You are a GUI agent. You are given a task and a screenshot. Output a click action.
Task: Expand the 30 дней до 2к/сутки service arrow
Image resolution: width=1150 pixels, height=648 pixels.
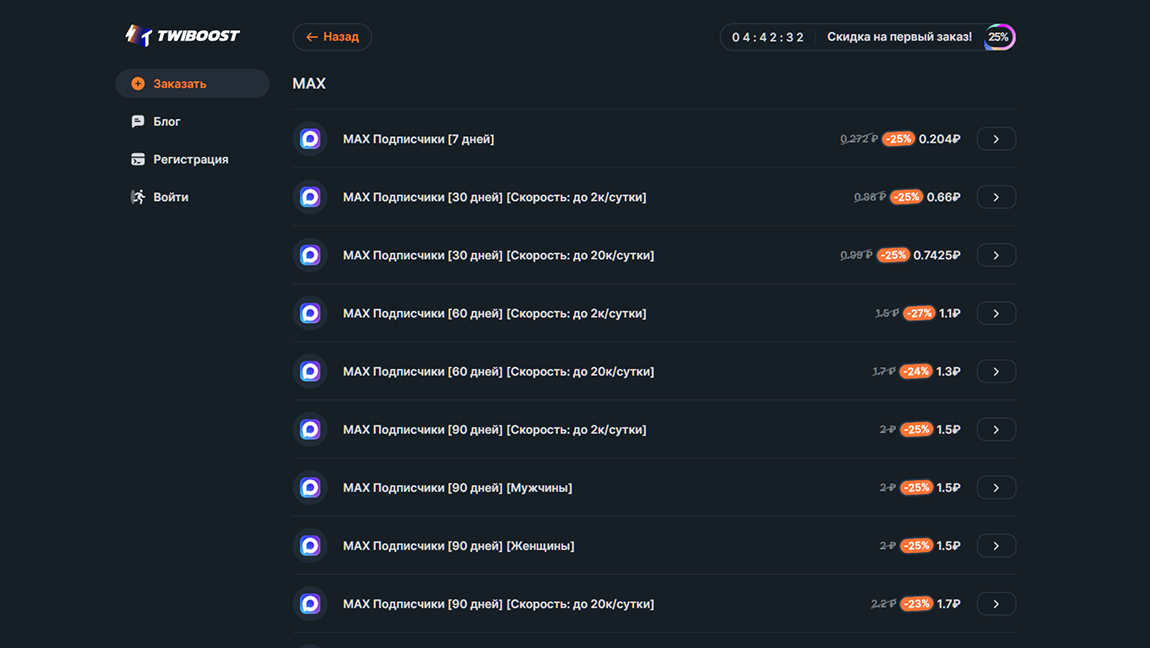996,197
